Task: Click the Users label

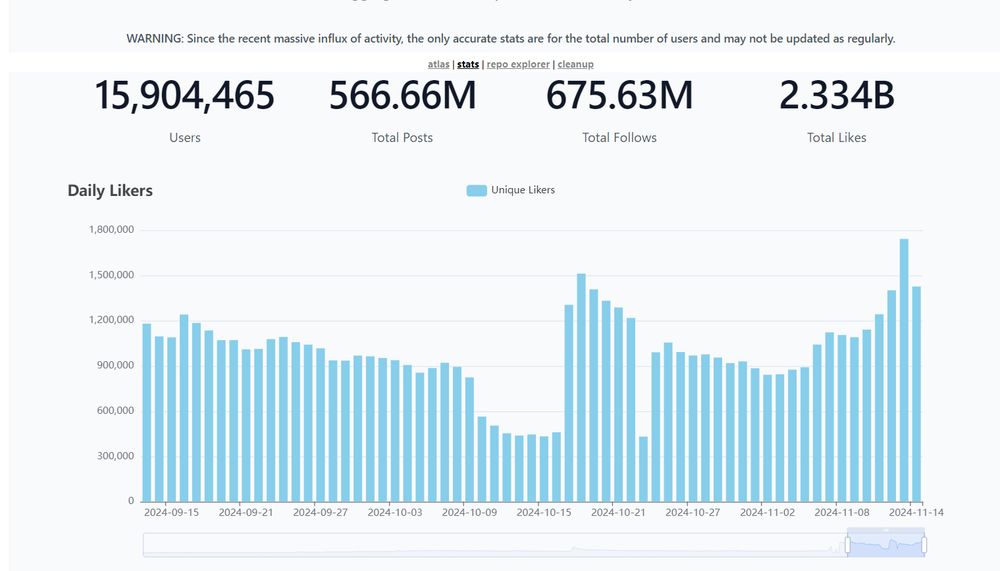Action: 185,138
